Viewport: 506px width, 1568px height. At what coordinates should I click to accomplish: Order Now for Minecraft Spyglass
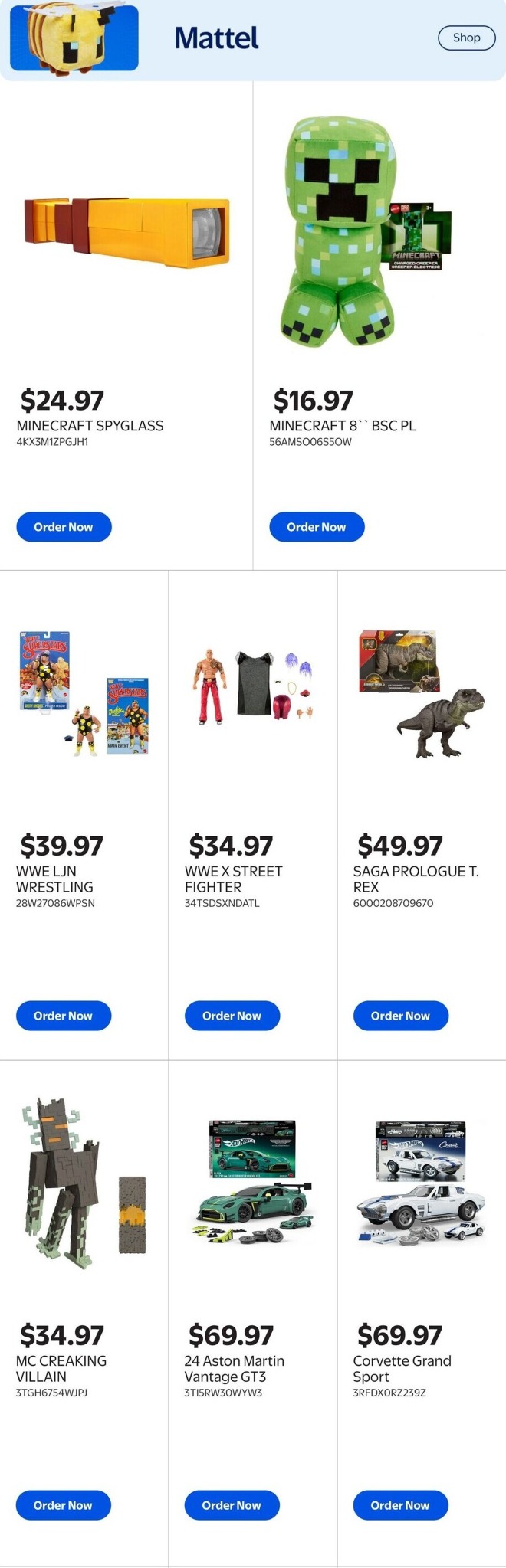point(64,526)
